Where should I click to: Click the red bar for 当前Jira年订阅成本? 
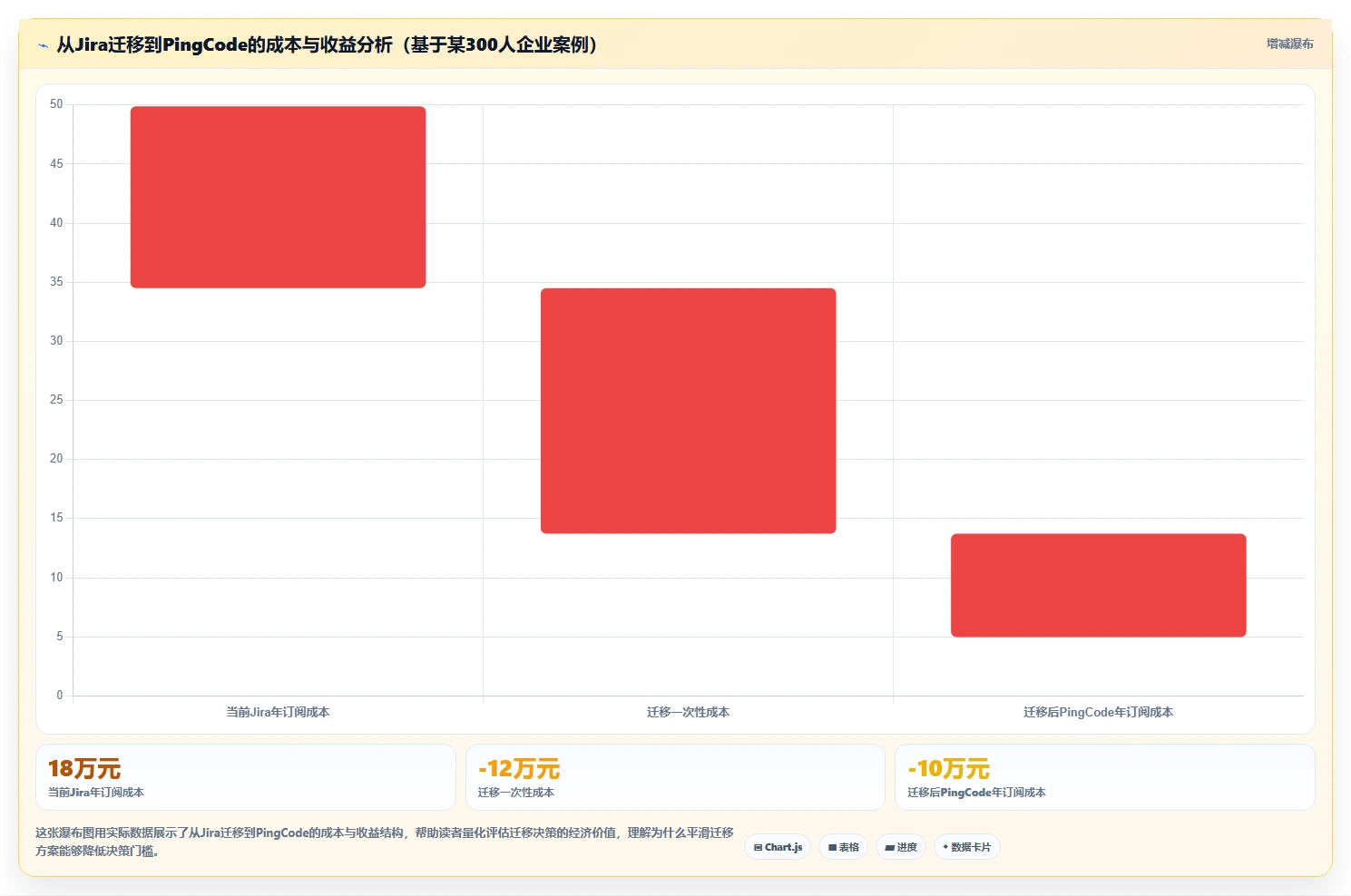278,197
